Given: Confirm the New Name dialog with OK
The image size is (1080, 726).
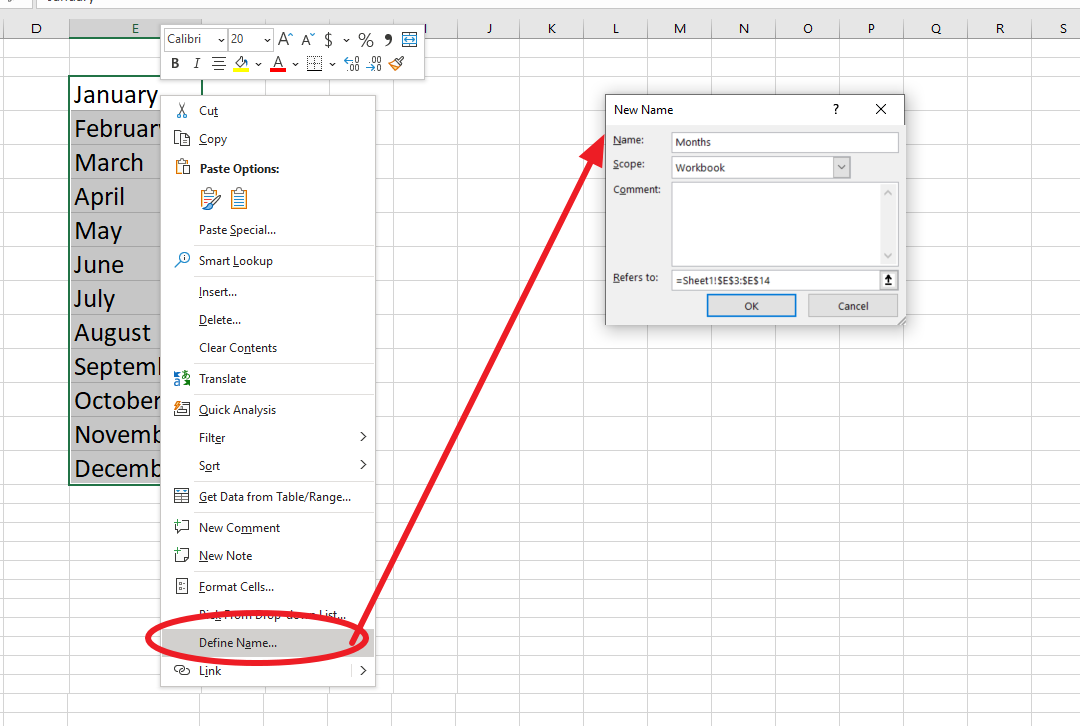Looking at the screenshot, I should 751,306.
